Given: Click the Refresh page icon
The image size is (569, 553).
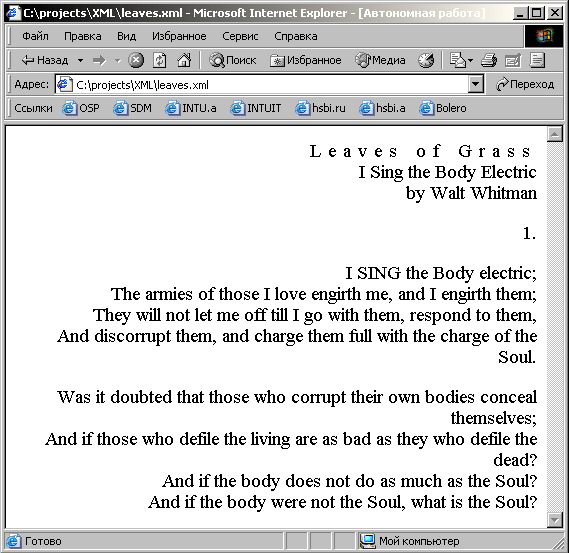Looking at the screenshot, I should point(160,60).
